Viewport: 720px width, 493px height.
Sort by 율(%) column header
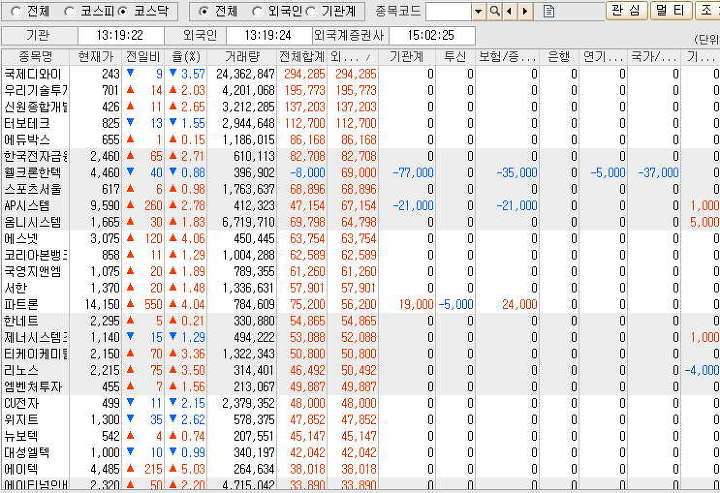pos(186,56)
